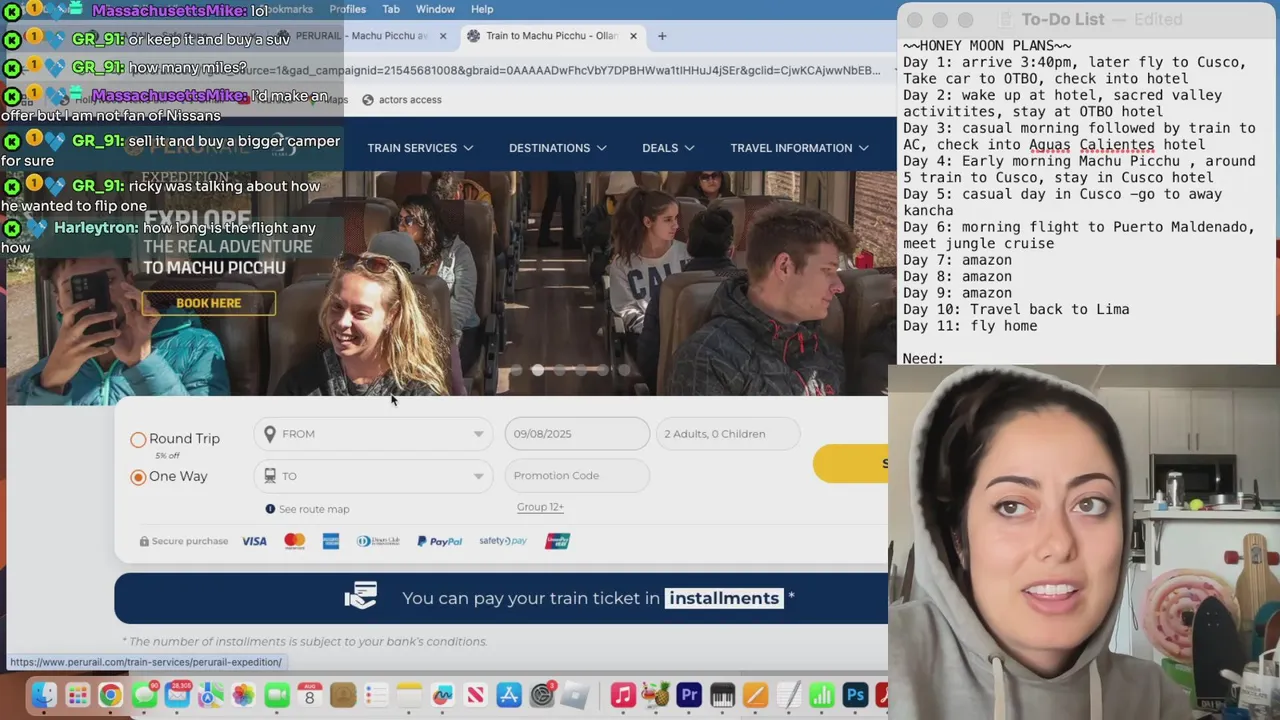Open Launchpad in the dock
This screenshot has height=720, width=1280.
[x=77, y=695]
